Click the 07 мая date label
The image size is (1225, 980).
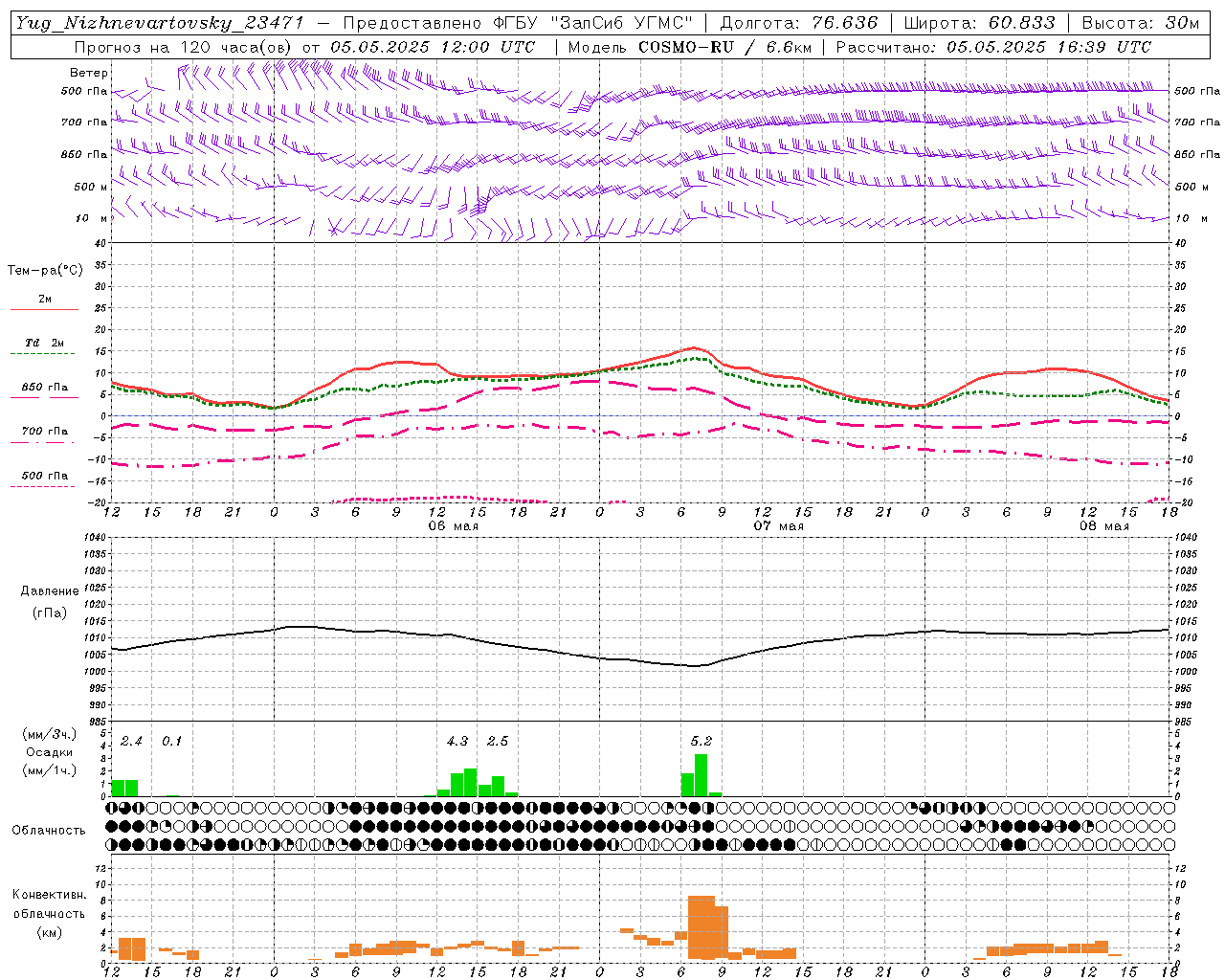pos(778,526)
